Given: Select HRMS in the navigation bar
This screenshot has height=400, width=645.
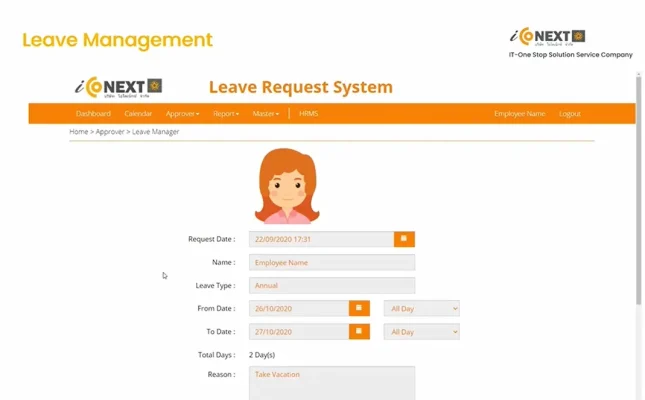Looking at the screenshot, I should point(309,114).
